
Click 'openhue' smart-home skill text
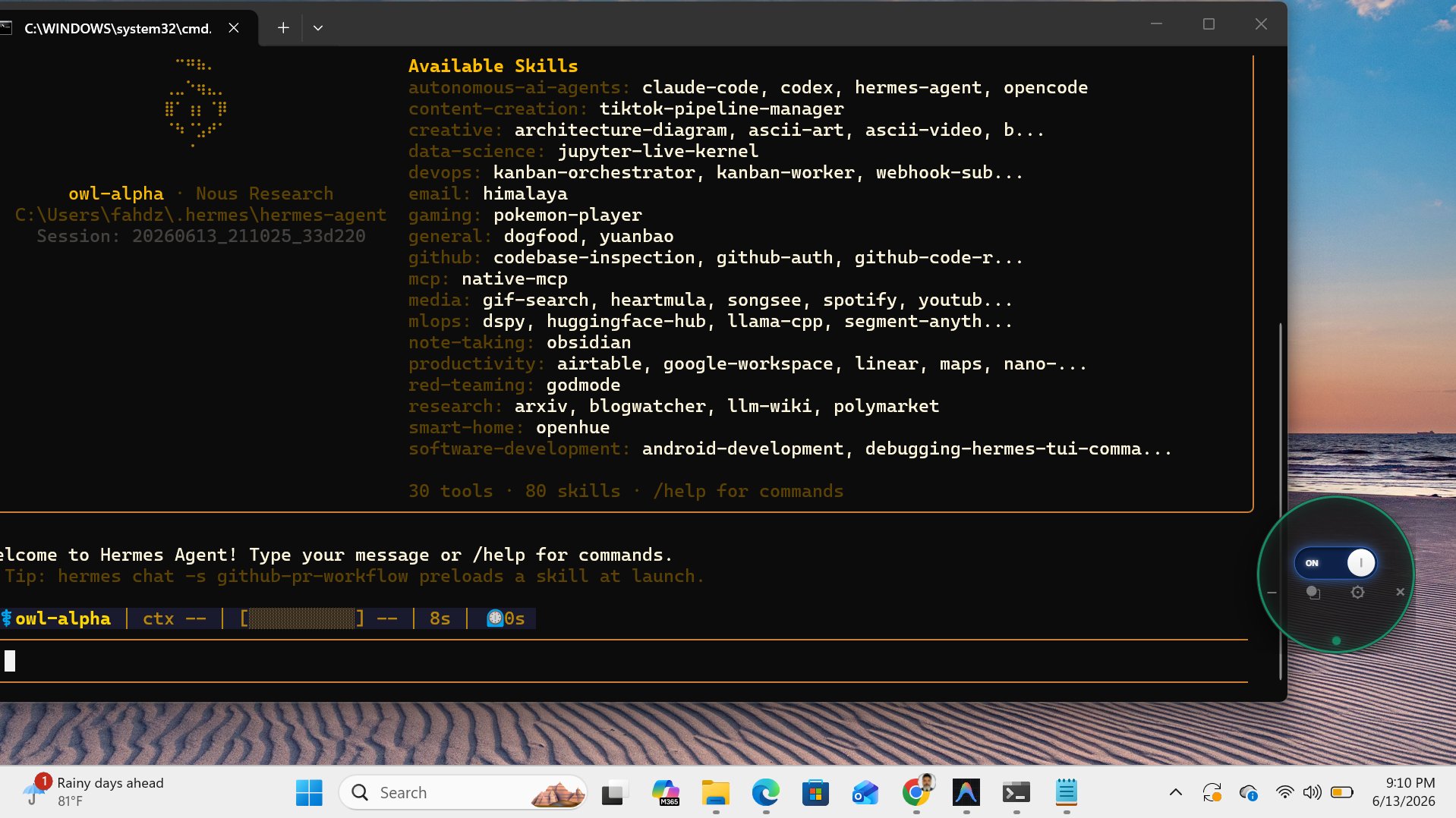pyautogui.click(x=572, y=427)
